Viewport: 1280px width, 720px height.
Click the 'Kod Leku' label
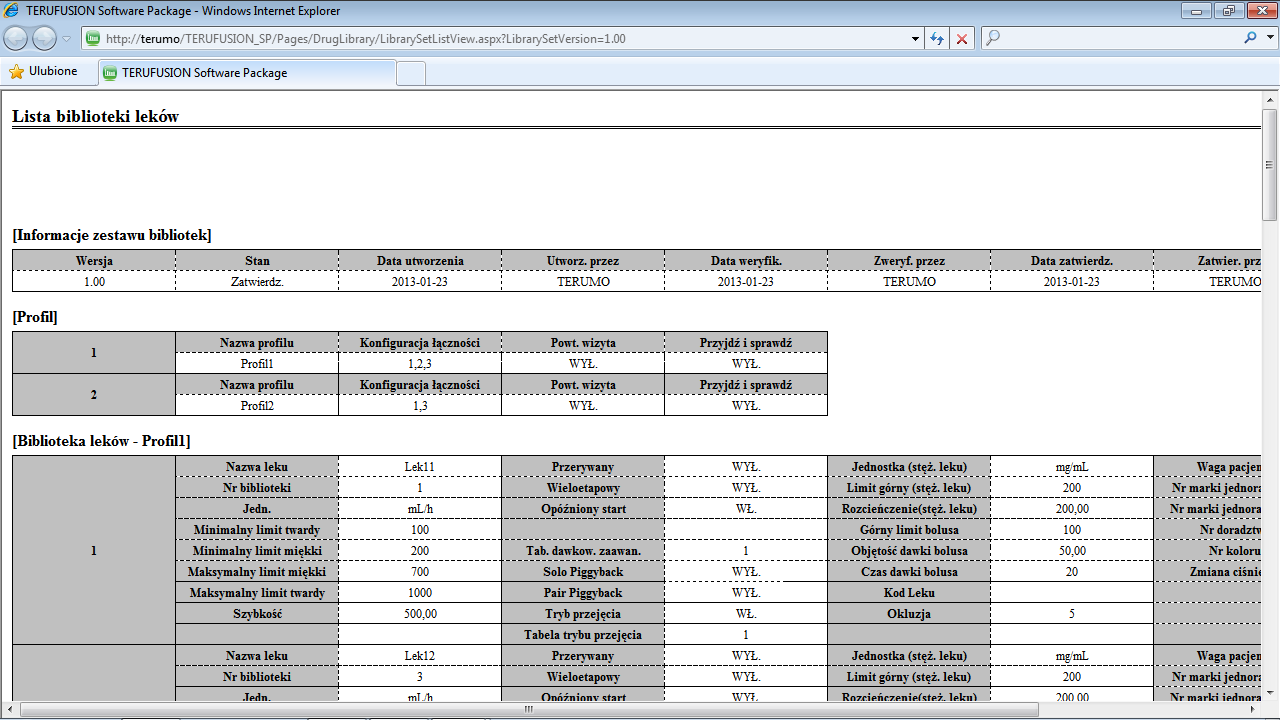tap(909, 593)
